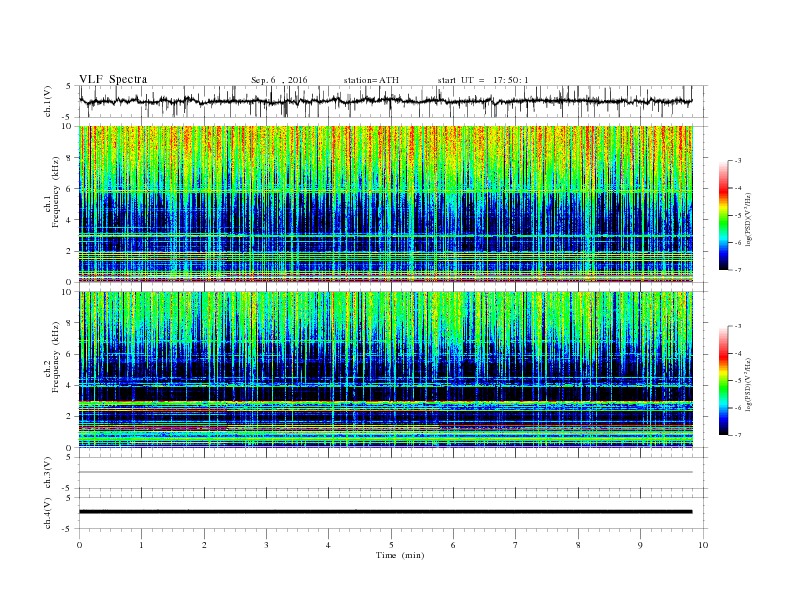Click the 'start UT = 17:50:1' header text
The height and width of the screenshot is (612, 792).
483,80
